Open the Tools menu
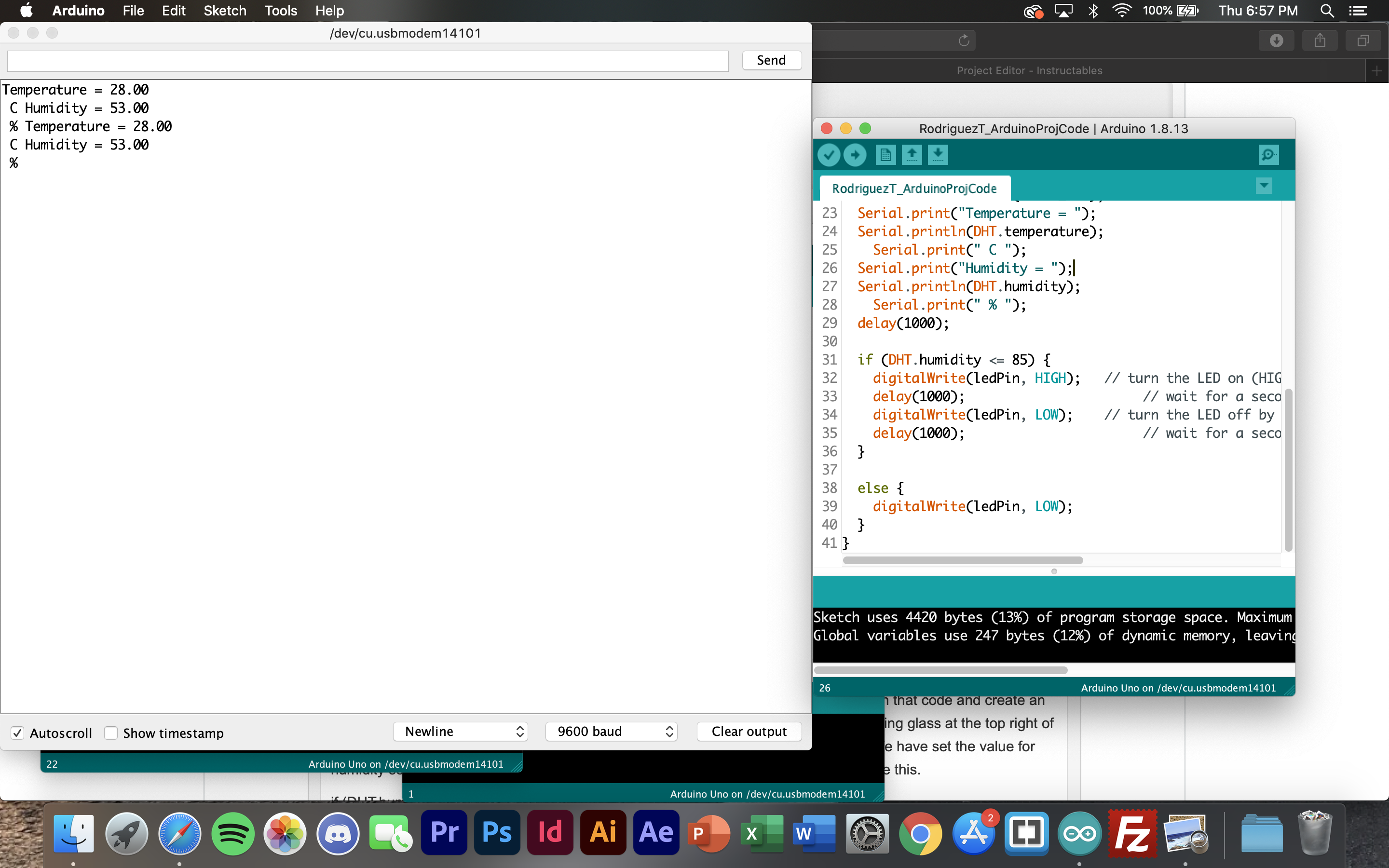1389x868 pixels. coord(281,11)
